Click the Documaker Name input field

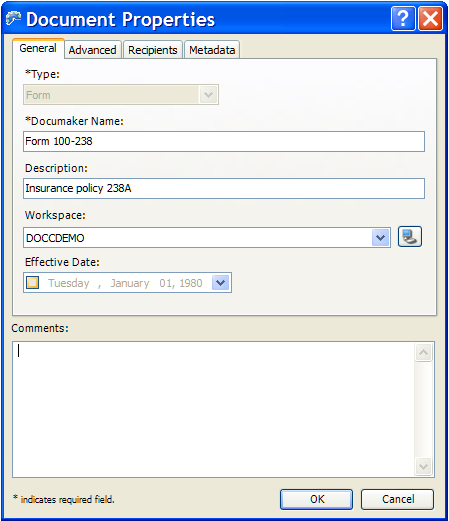click(x=224, y=141)
